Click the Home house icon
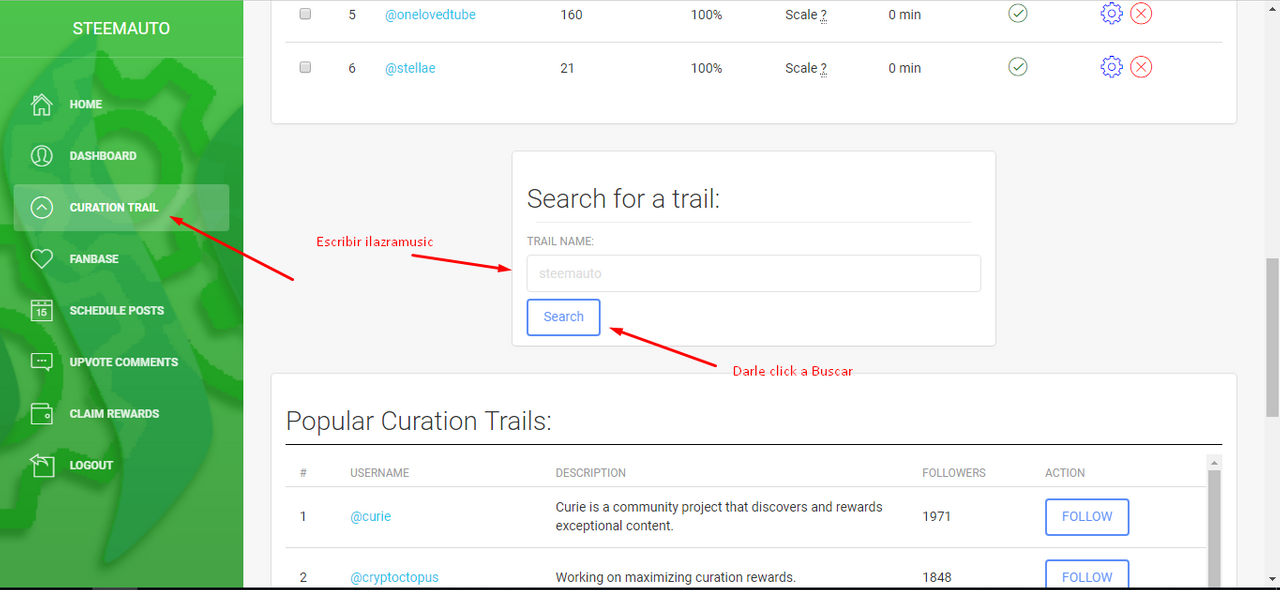The width and height of the screenshot is (1280, 590). [x=42, y=104]
